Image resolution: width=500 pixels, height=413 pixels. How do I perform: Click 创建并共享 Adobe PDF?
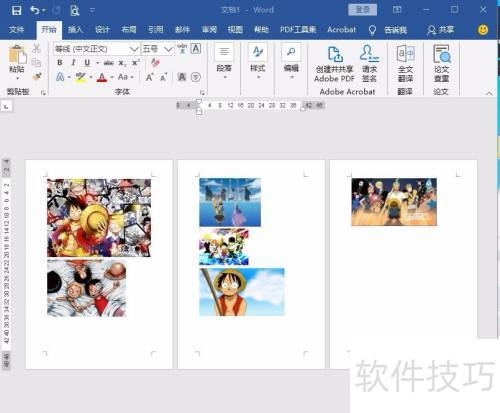pos(334,64)
